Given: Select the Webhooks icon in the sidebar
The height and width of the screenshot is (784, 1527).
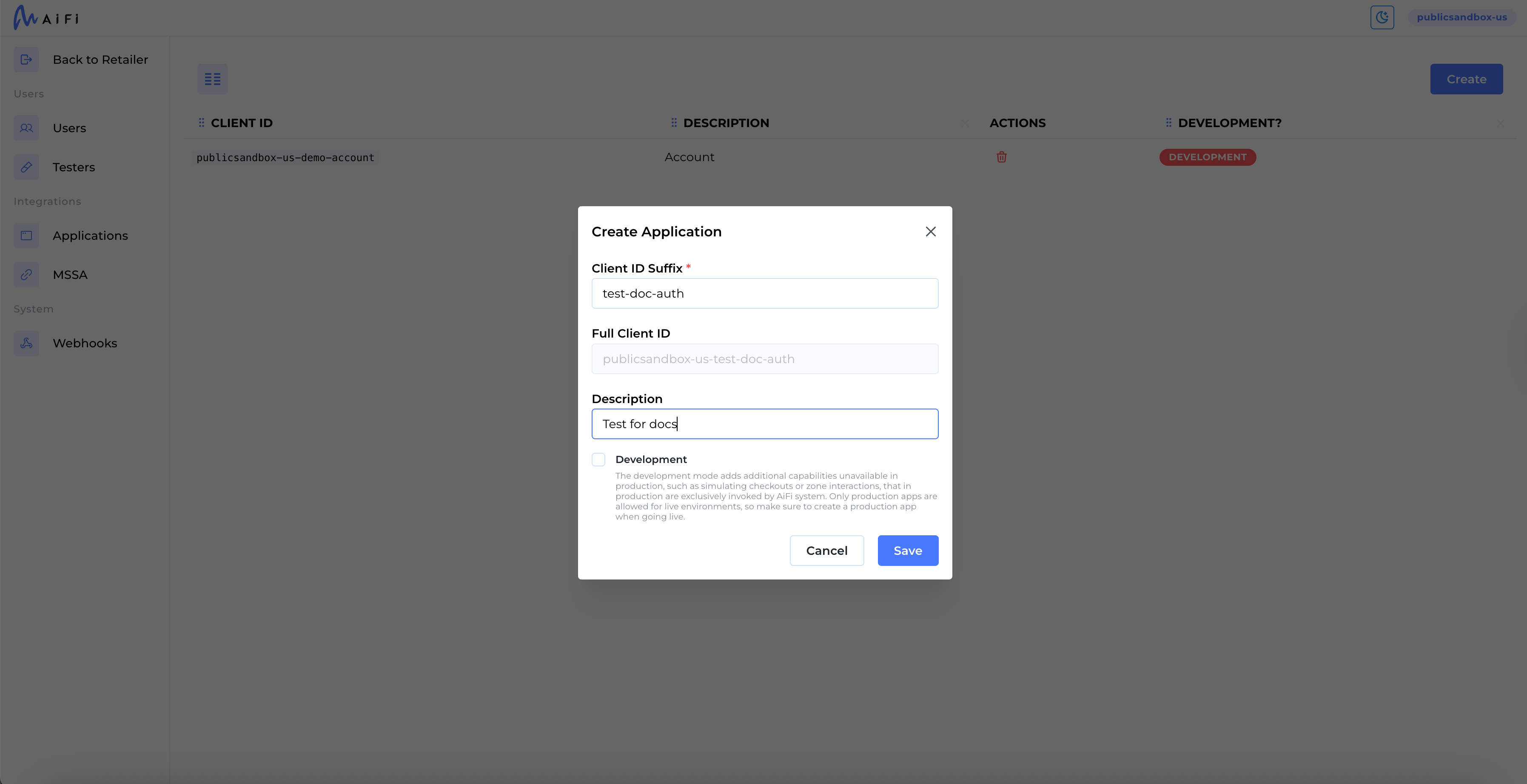Looking at the screenshot, I should [26, 343].
